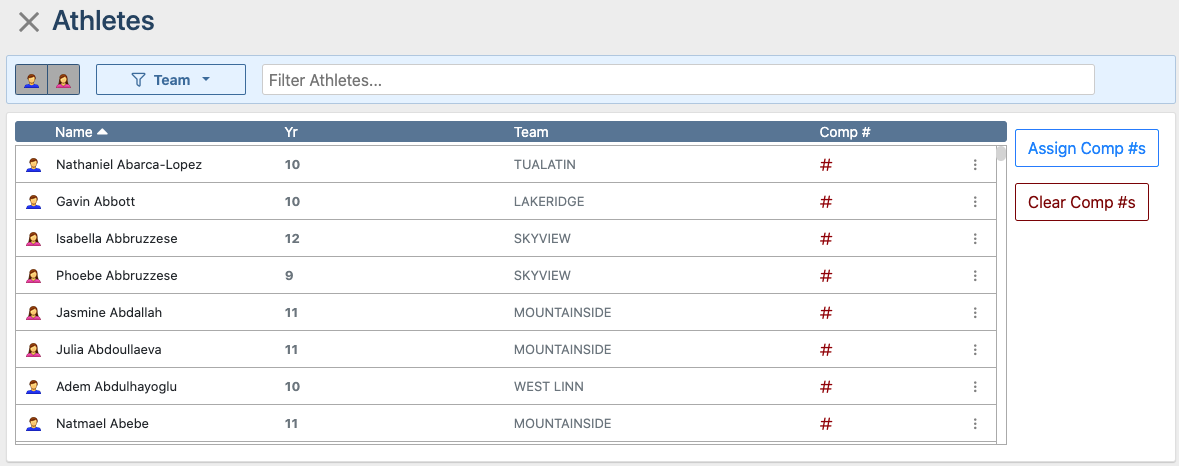
Task: Open the more options menu for Adem Abdulhayoglu
Action: click(975, 387)
